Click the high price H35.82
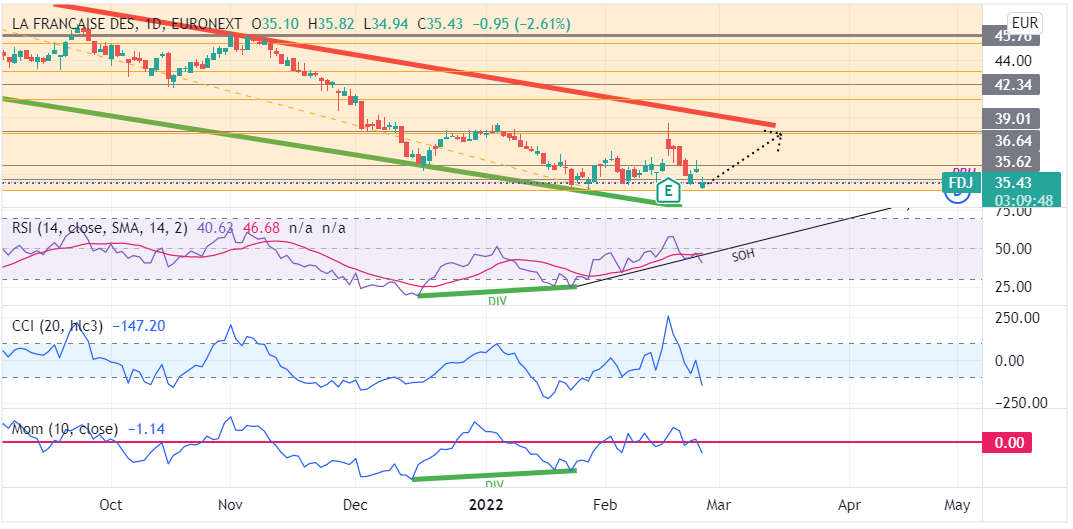 (x=332, y=25)
